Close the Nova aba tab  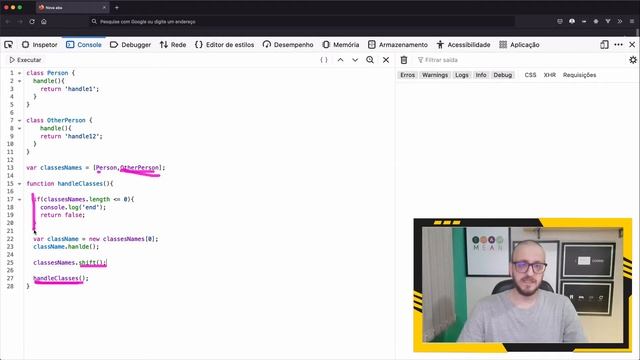pos(104,7)
